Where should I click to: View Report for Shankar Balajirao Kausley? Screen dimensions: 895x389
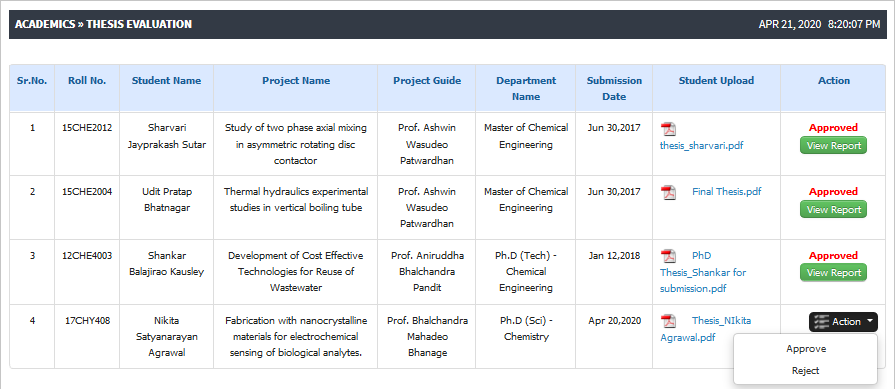(x=833, y=273)
